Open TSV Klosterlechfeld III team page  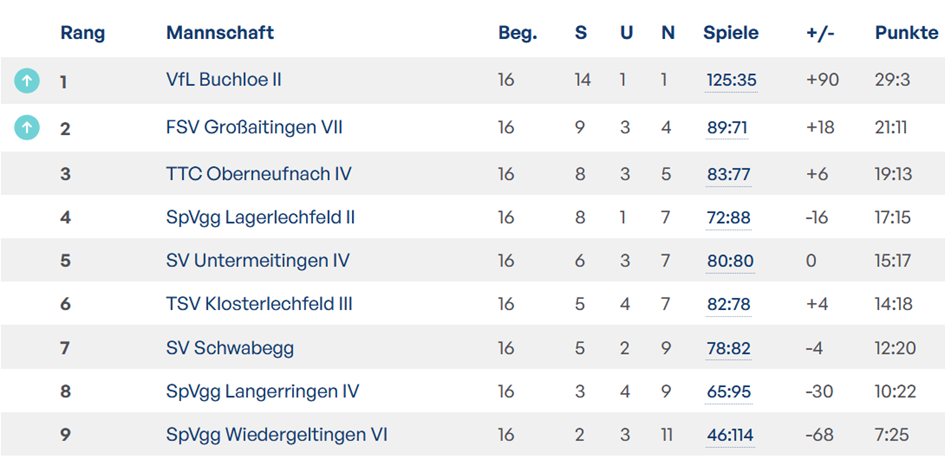(x=259, y=304)
